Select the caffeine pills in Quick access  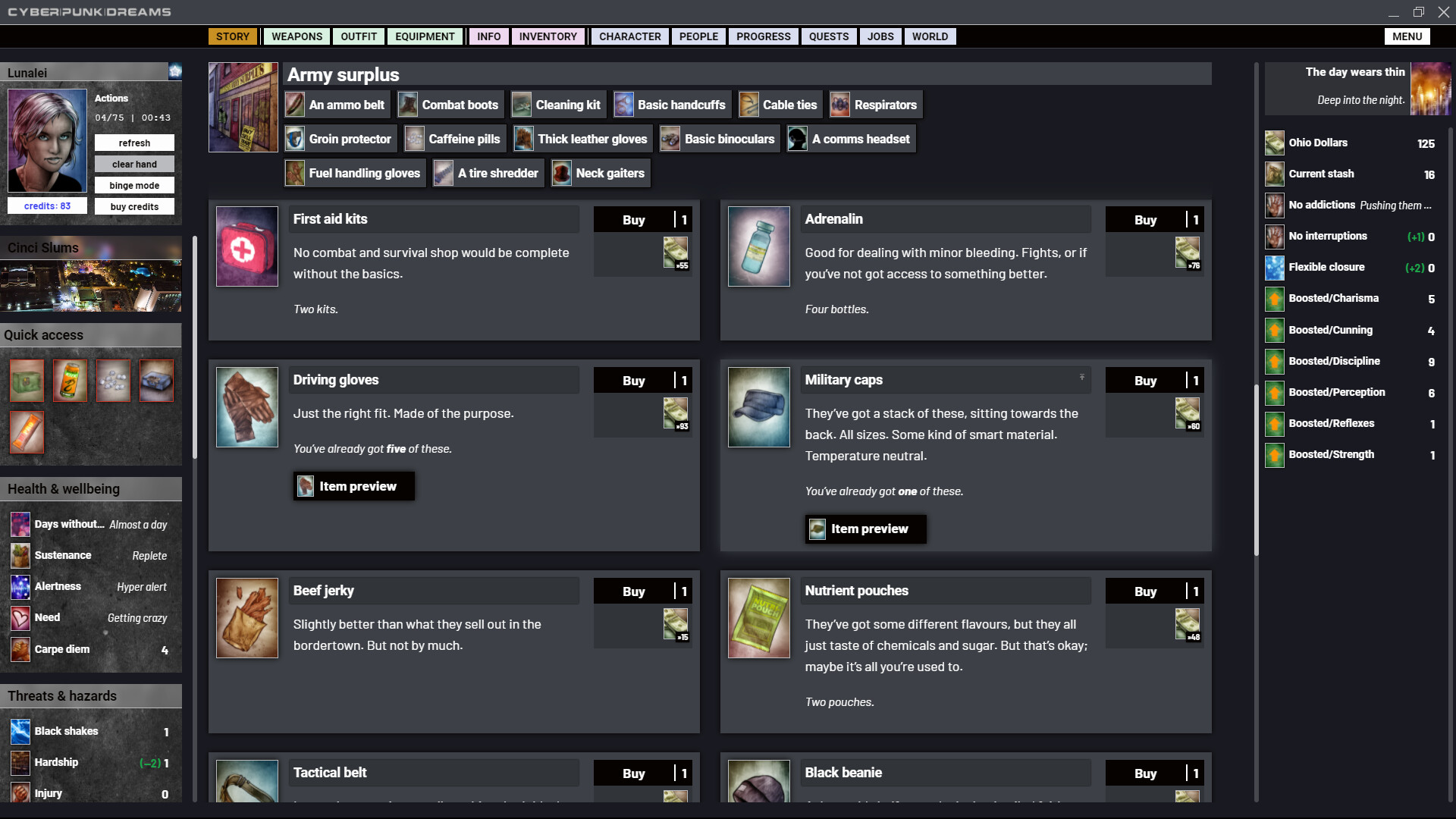114,381
